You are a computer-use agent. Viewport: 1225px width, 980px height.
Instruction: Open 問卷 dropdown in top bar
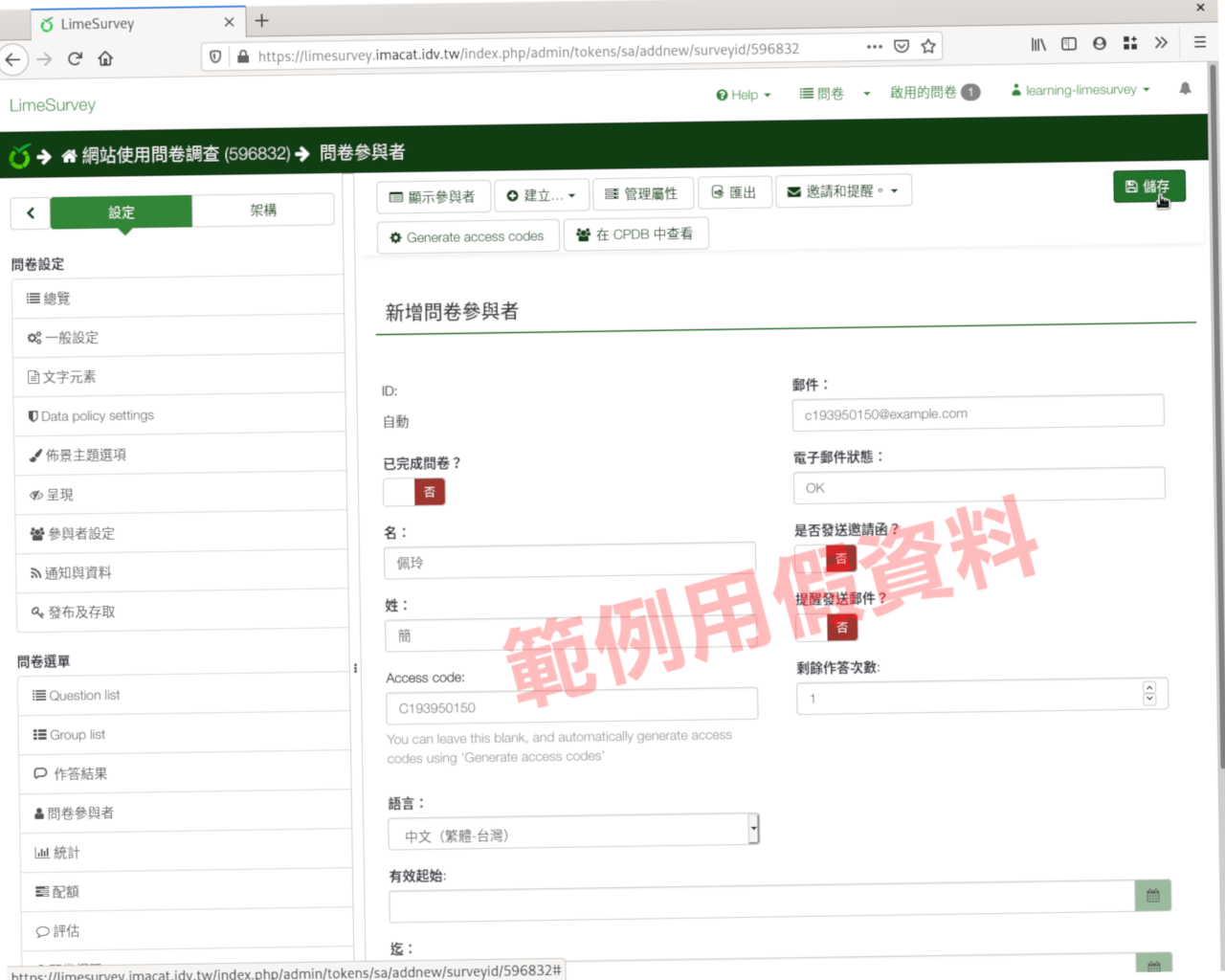(x=835, y=94)
